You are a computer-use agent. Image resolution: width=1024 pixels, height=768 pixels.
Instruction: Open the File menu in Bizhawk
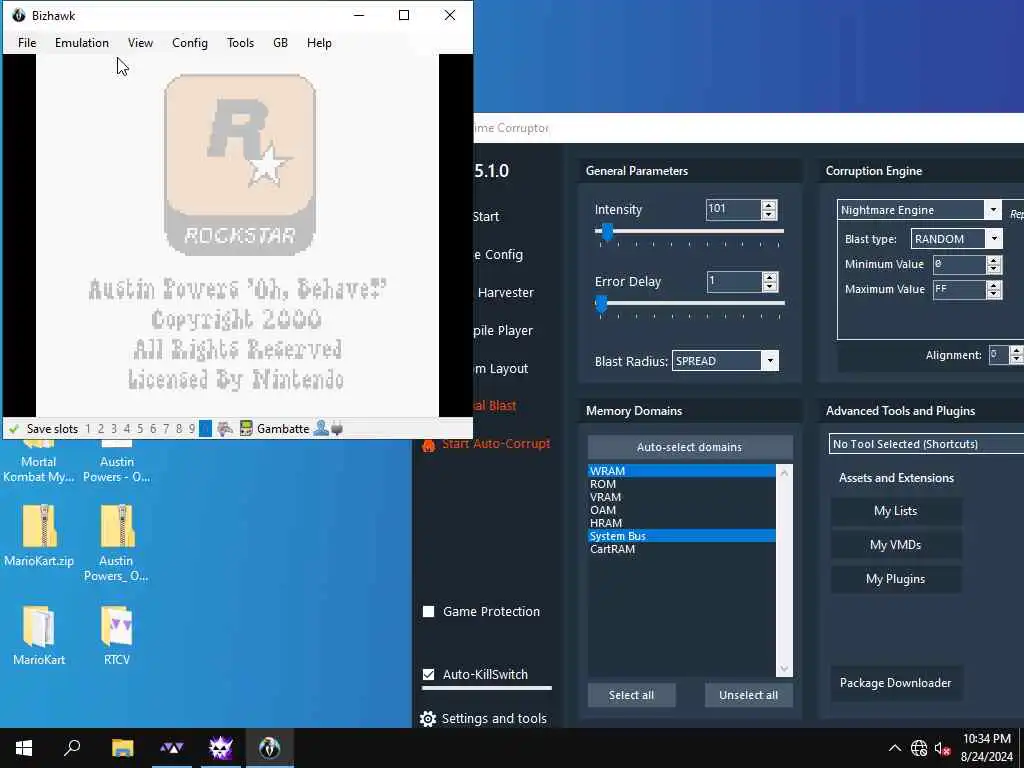(27, 42)
